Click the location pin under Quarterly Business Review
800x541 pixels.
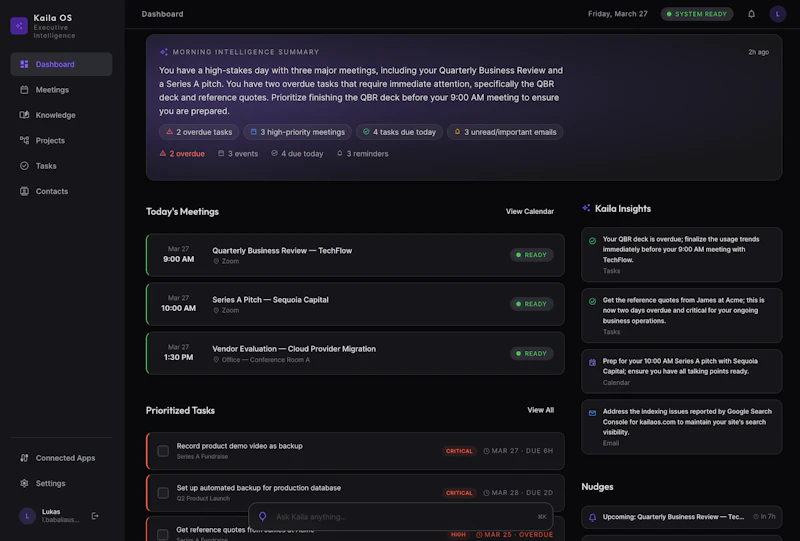[216, 261]
